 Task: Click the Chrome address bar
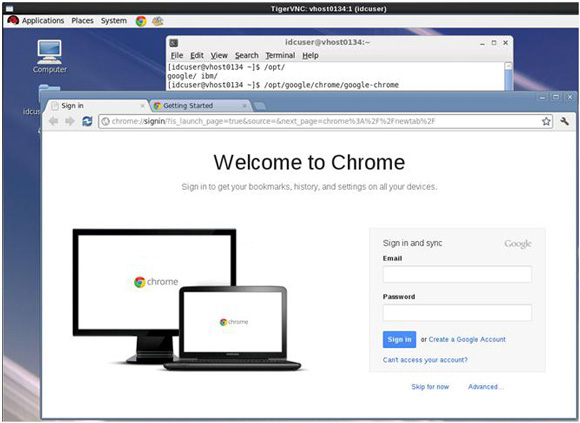(326, 121)
